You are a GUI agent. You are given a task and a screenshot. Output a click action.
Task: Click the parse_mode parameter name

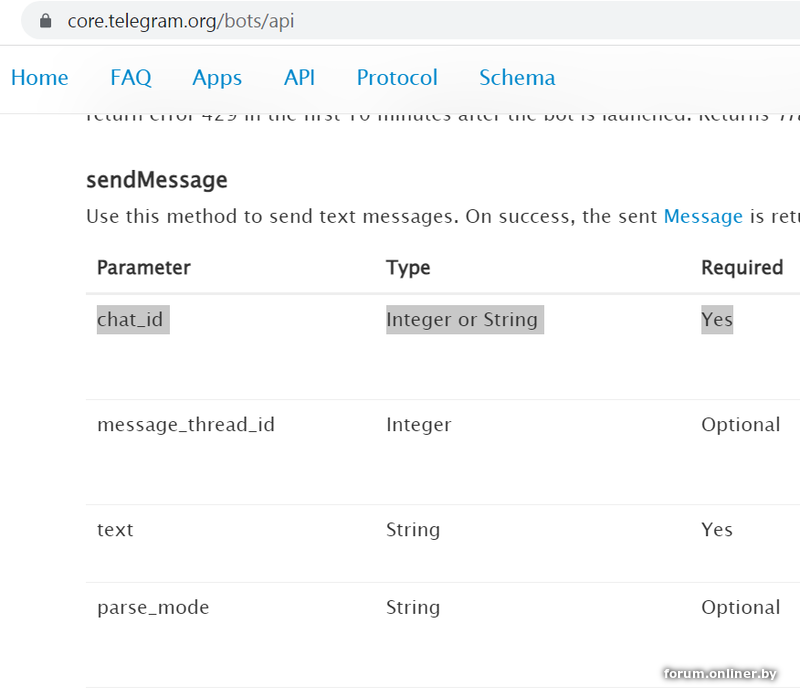tap(153, 608)
